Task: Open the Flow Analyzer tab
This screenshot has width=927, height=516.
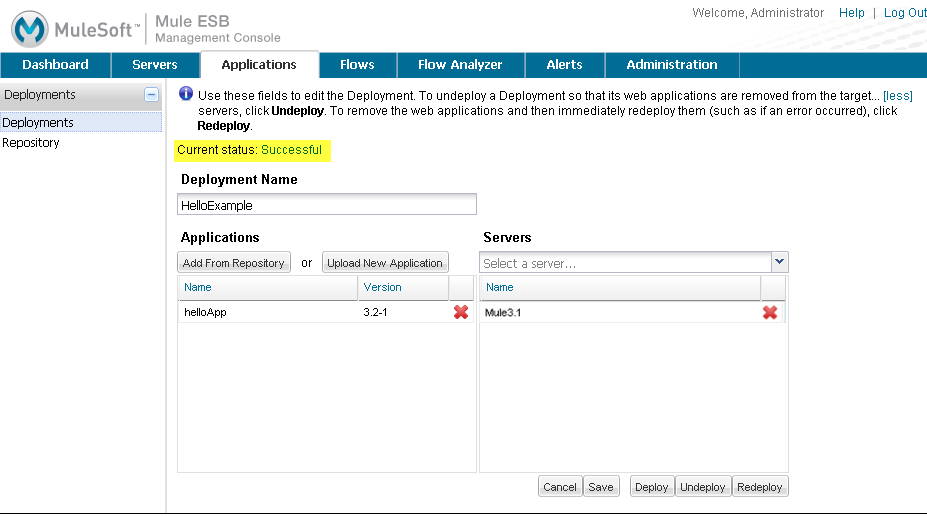Action: [x=460, y=65]
